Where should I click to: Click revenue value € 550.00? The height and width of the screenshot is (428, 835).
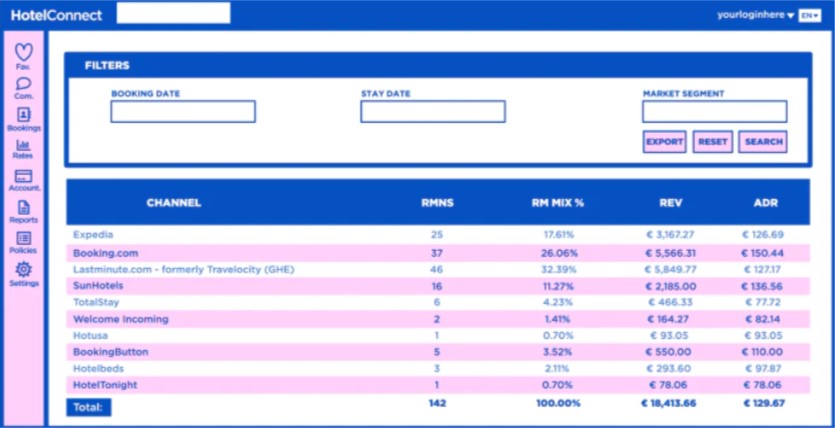(670, 352)
